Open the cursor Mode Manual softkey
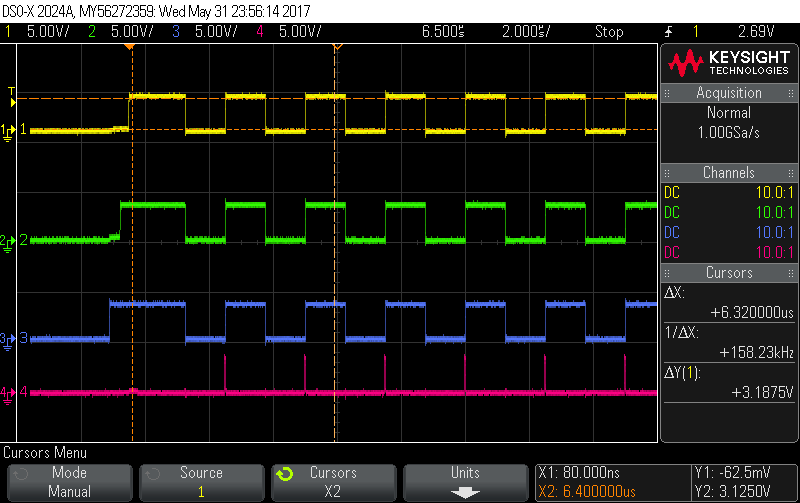Image resolution: width=800 pixels, height=503 pixels. [x=69, y=482]
